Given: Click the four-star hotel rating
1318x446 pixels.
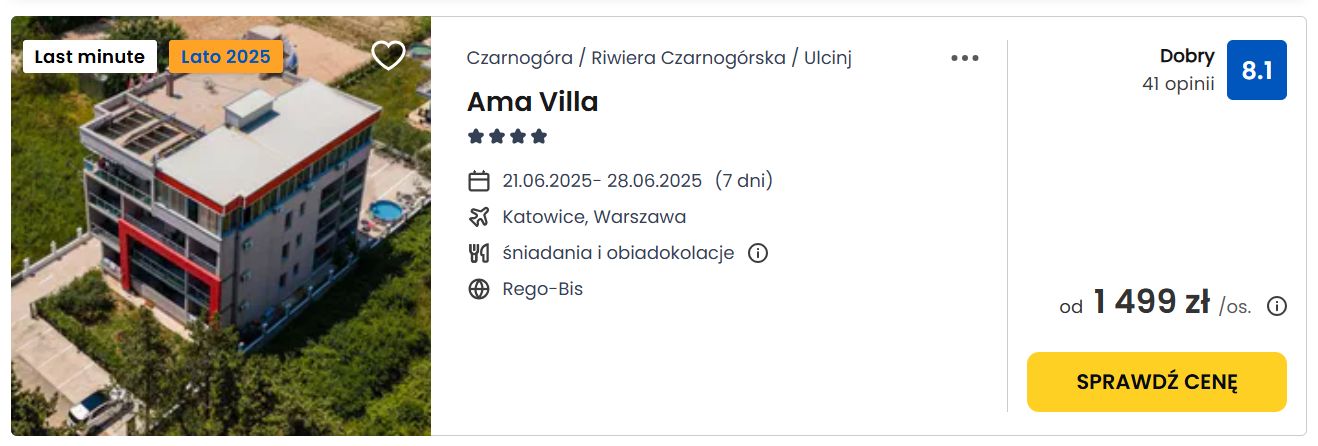Looking at the screenshot, I should 507,136.
